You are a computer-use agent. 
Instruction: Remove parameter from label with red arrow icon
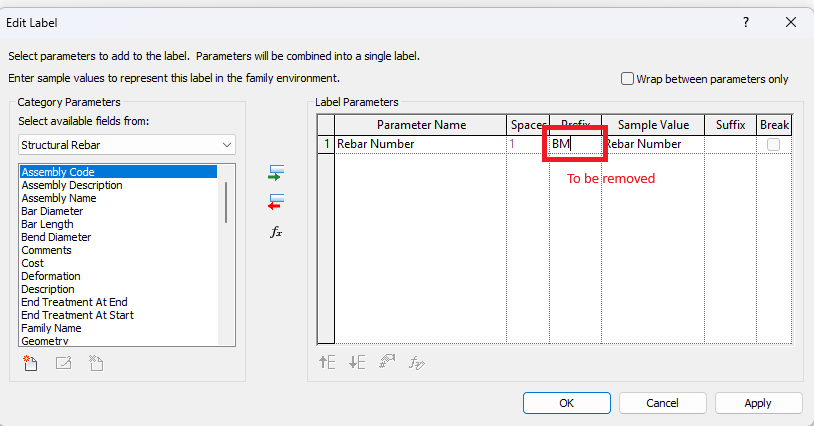coord(276,201)
